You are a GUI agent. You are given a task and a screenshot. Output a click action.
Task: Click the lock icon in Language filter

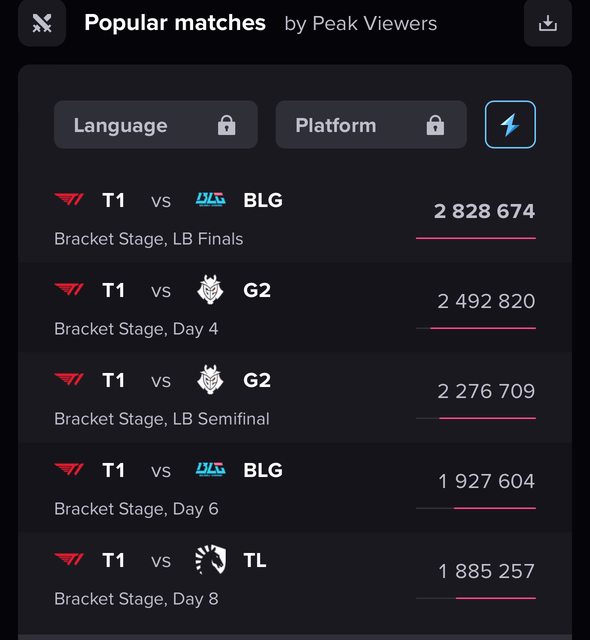click(x=226, y=124)
